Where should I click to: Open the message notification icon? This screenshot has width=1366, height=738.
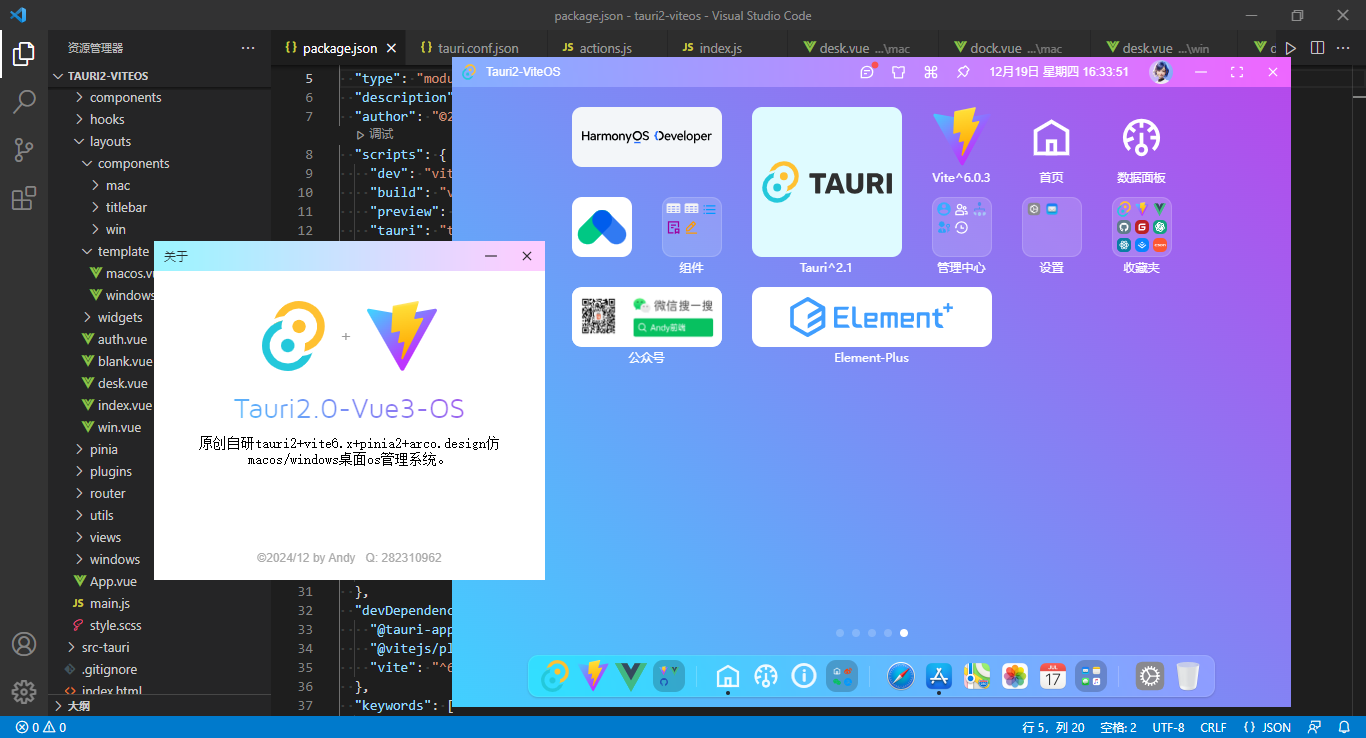(867, 72)
